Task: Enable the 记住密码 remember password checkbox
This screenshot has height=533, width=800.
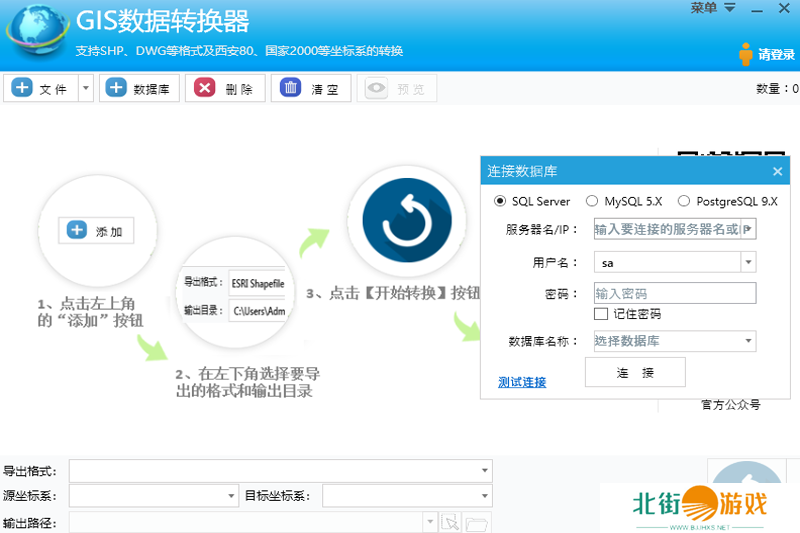Action: pyautogui.click(x=601, y=314)
